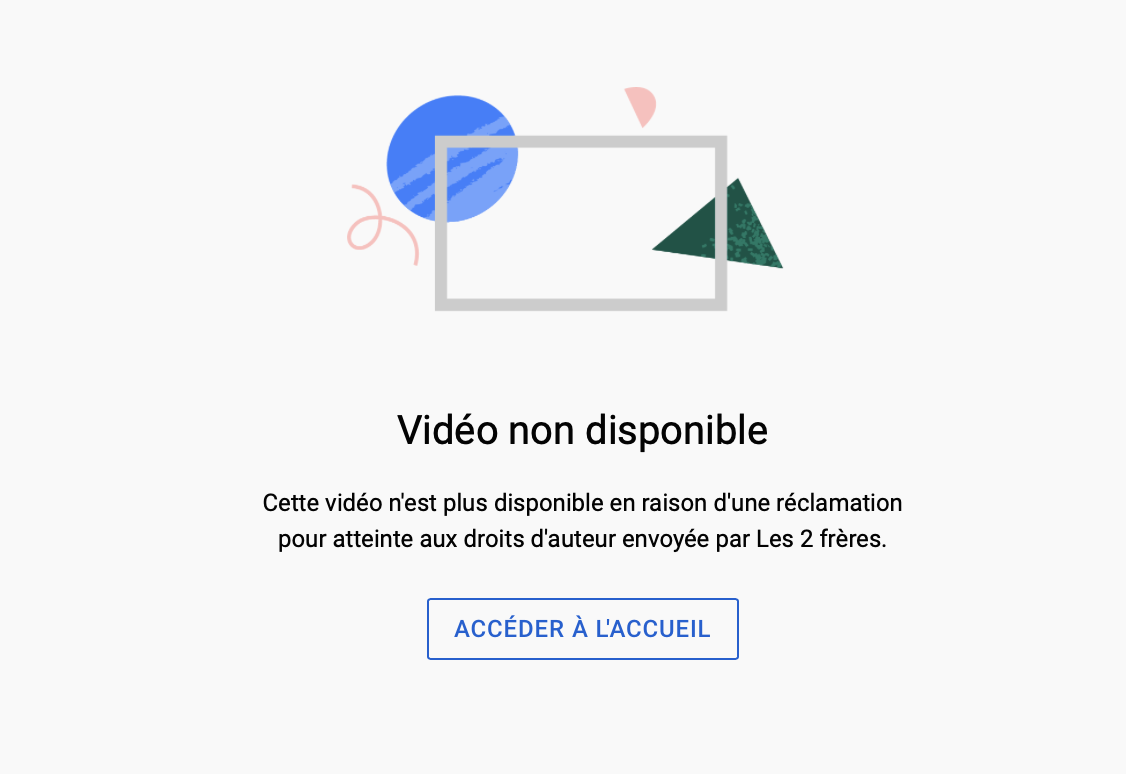Click the word 'envoyée' in the second line
This screenshot has width=1126, height=774.
click(666, 540)
